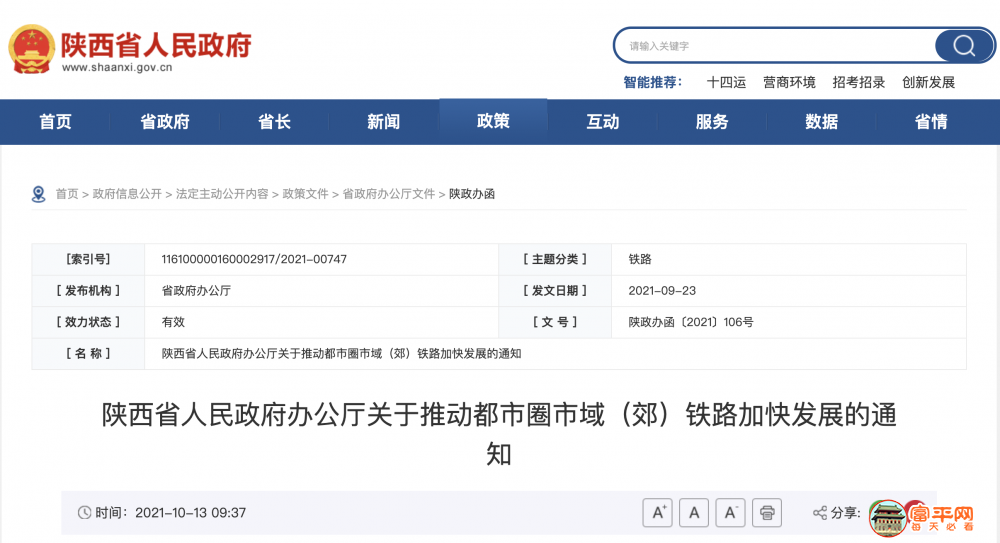The image size is (1000, 543).
Task: Click the 智能推荐 label
Action: pos(652,82)
